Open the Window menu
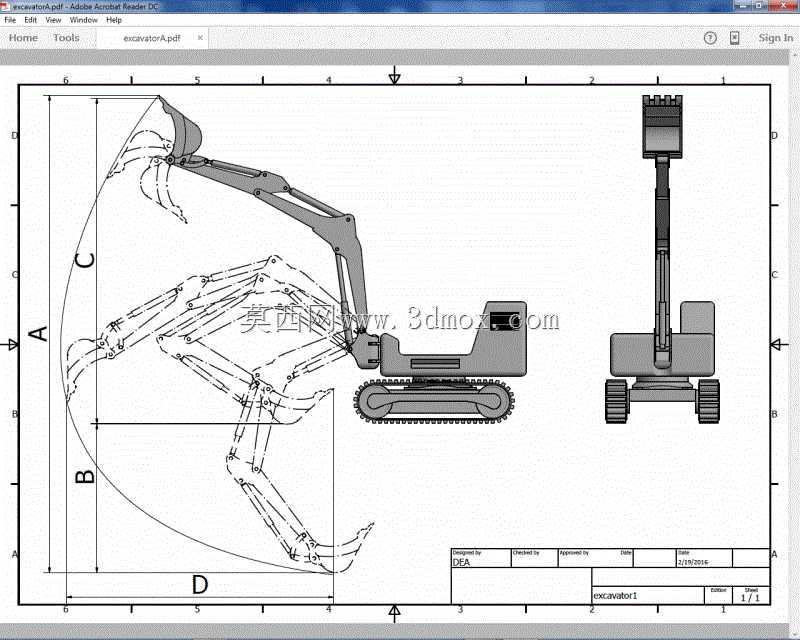Image resolution: width=800 pixels, height=640 pixels. pos(83,20)
